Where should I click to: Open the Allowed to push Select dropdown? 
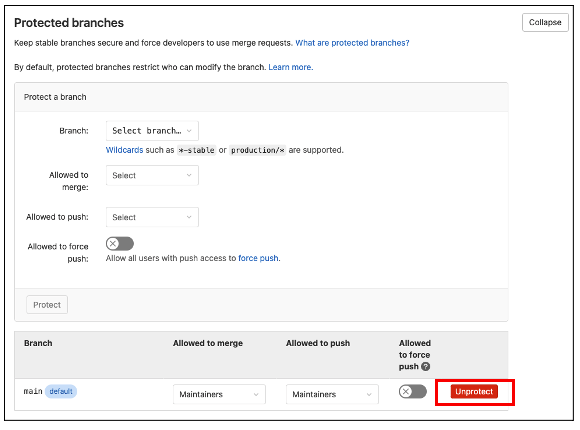coord(152,217)
